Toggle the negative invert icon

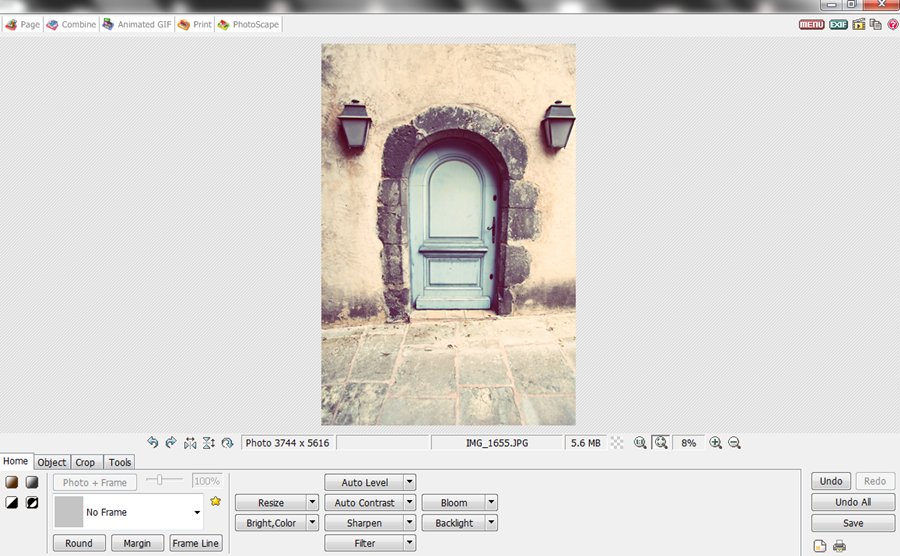point(32,503)
